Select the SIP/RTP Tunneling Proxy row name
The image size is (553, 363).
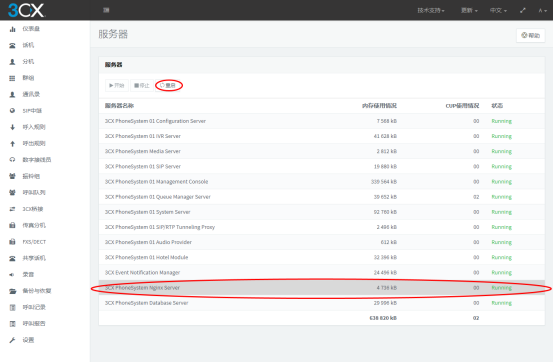click(160, 227)
